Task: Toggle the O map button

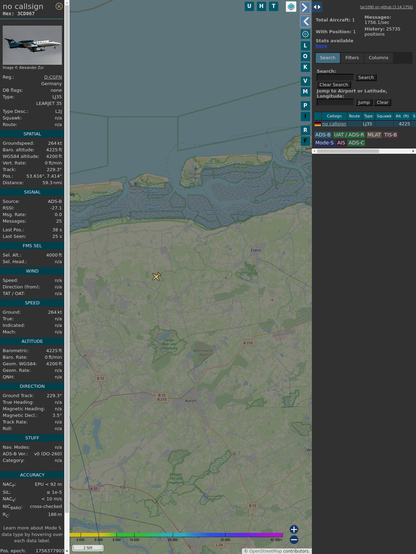Action: 305,56
